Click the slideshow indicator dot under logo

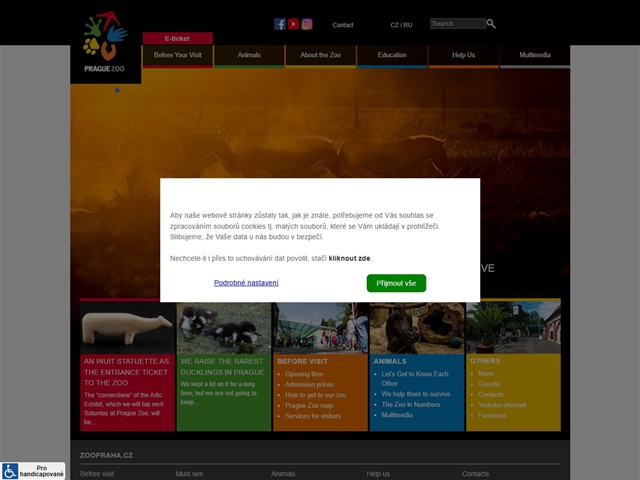[x=117, y=91]
